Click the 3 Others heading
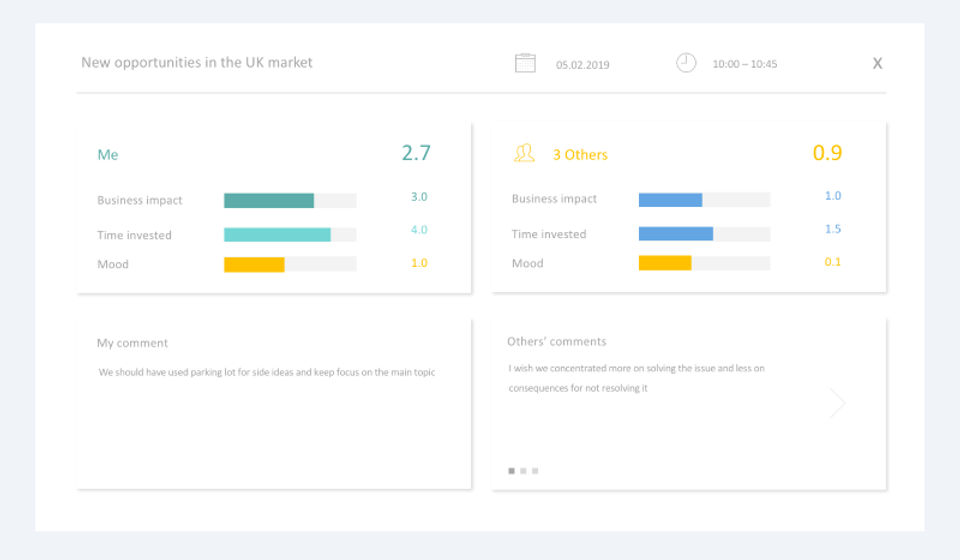Screen dimensions: 960x560 coord(580,155)
